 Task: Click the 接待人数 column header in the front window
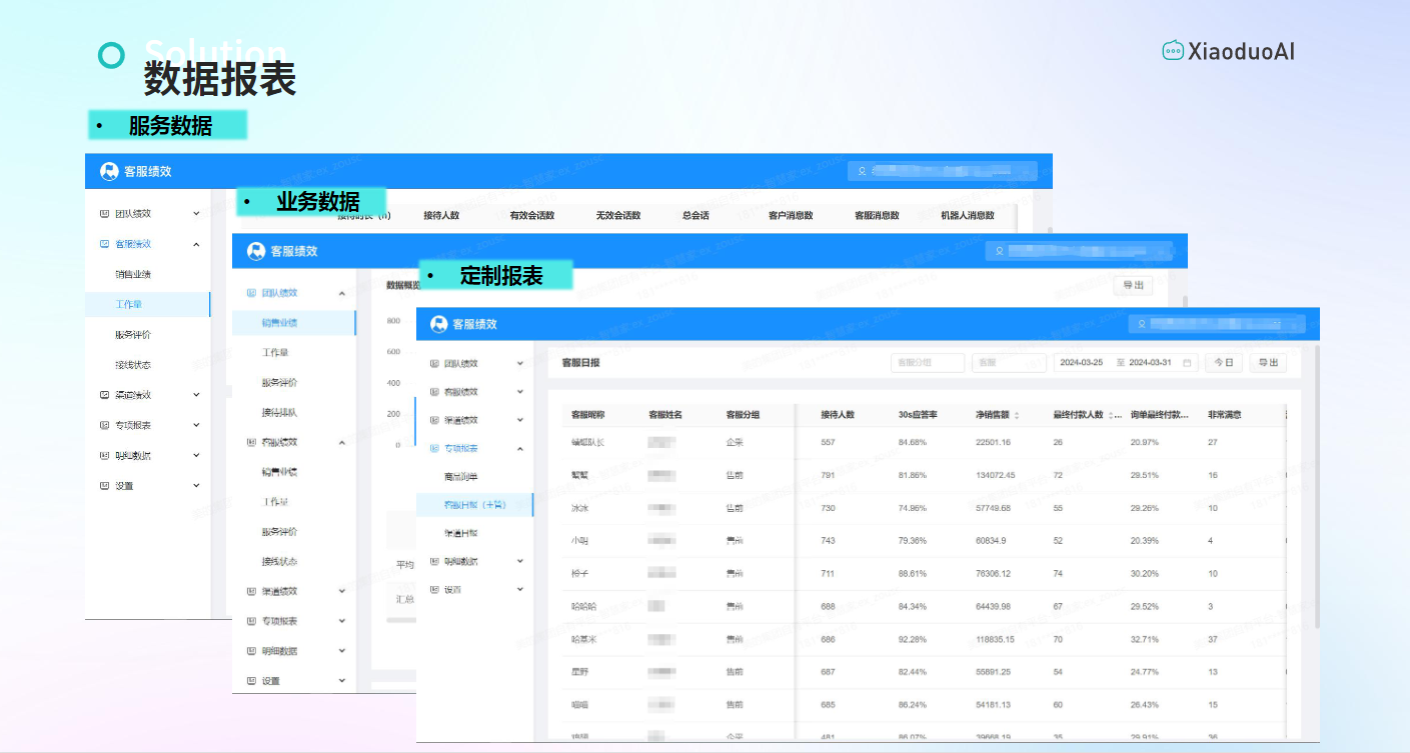(x=836, y=415)
